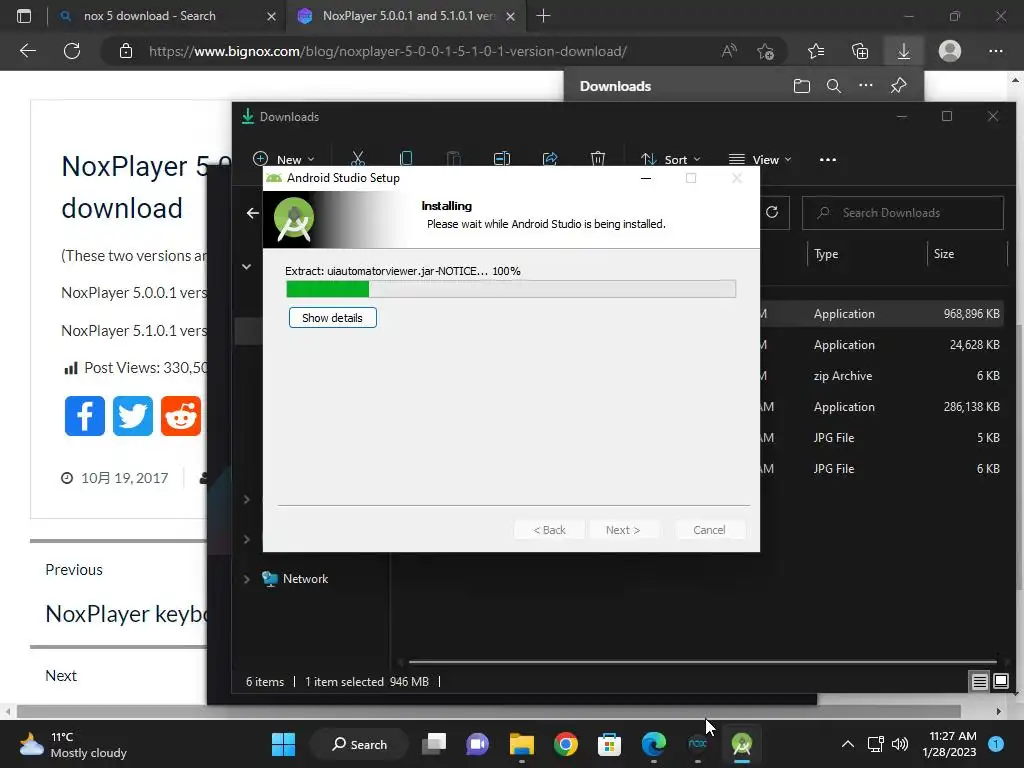1024x768 pixels.
Task: Click the Refresh icon in the Explorer address bar
Action: click(772, 212)
